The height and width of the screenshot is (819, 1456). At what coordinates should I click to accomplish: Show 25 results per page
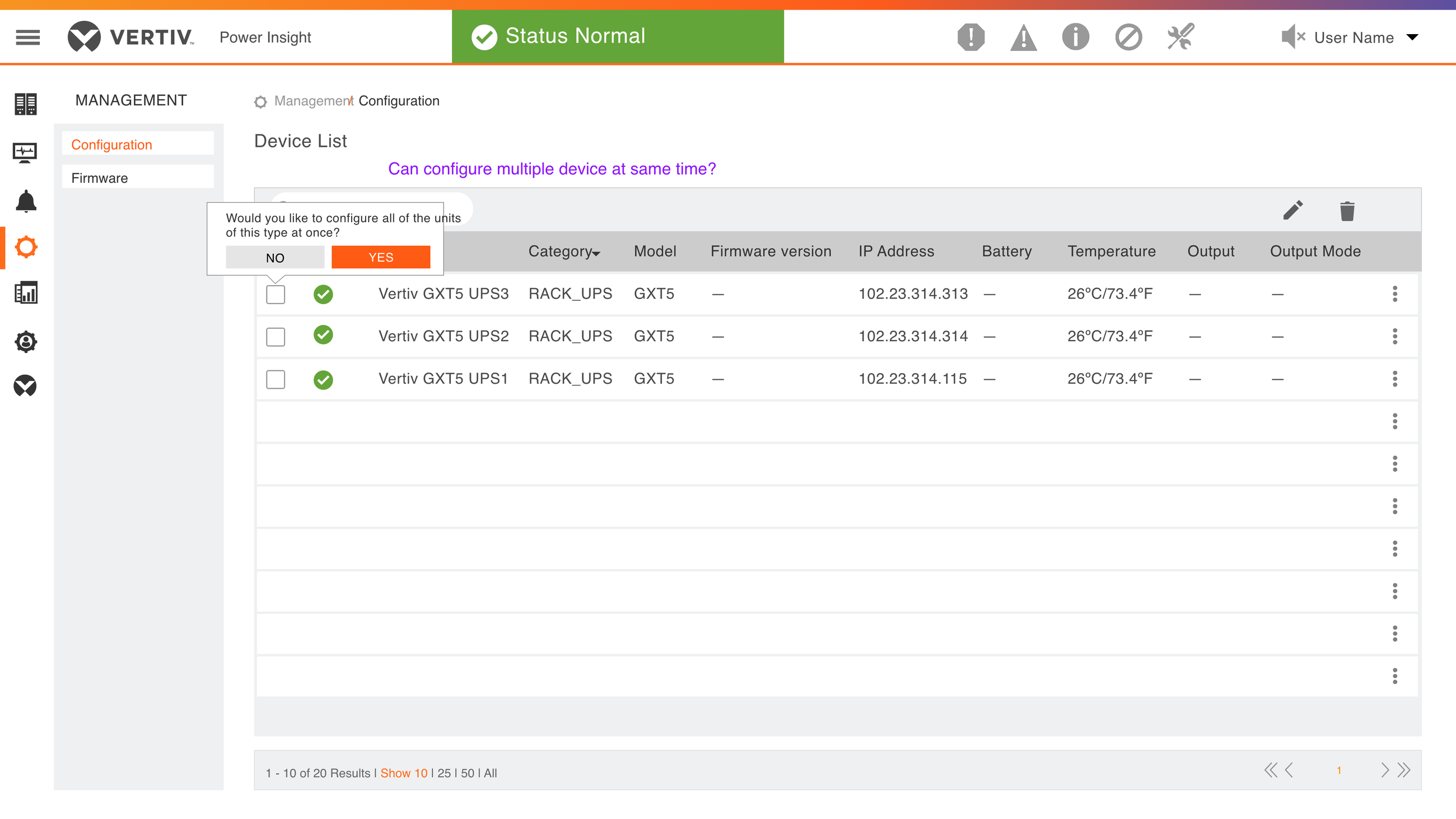click(x=444, y=773)
